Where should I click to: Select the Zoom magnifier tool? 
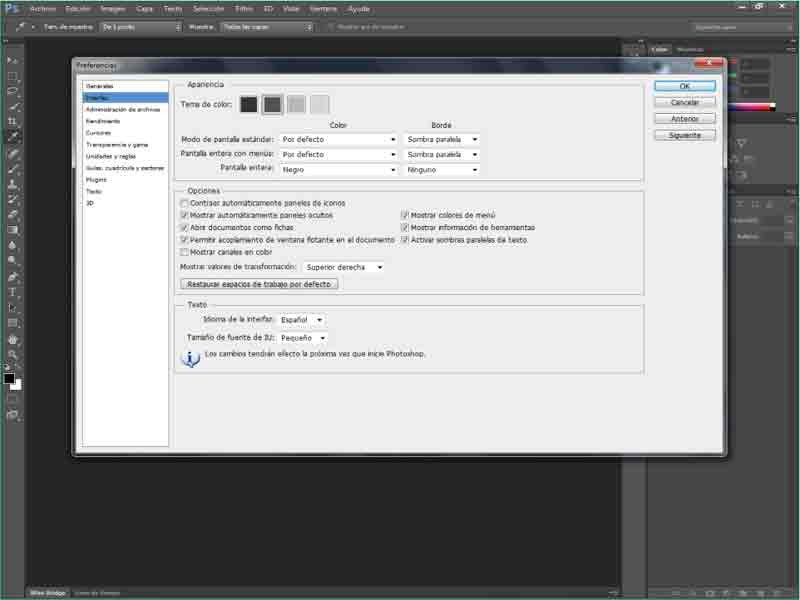coord(13,354)
